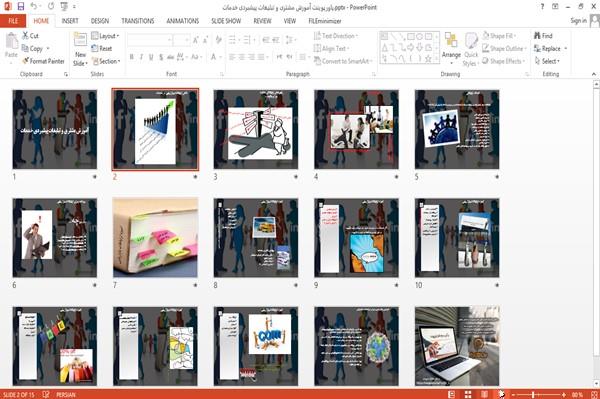
Task: Click the Align Text icon
Action: [x=317, y=48]
